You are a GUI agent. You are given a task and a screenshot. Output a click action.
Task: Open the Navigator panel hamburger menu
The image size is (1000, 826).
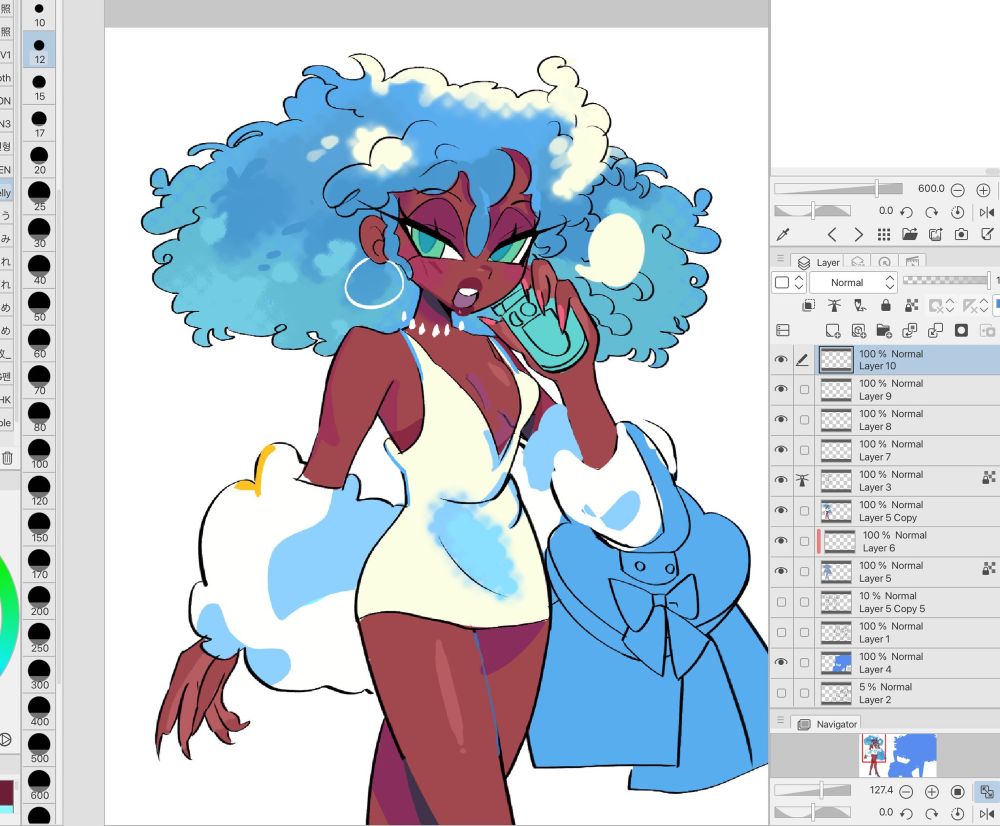pyautogui.click(x=780, y=720)
